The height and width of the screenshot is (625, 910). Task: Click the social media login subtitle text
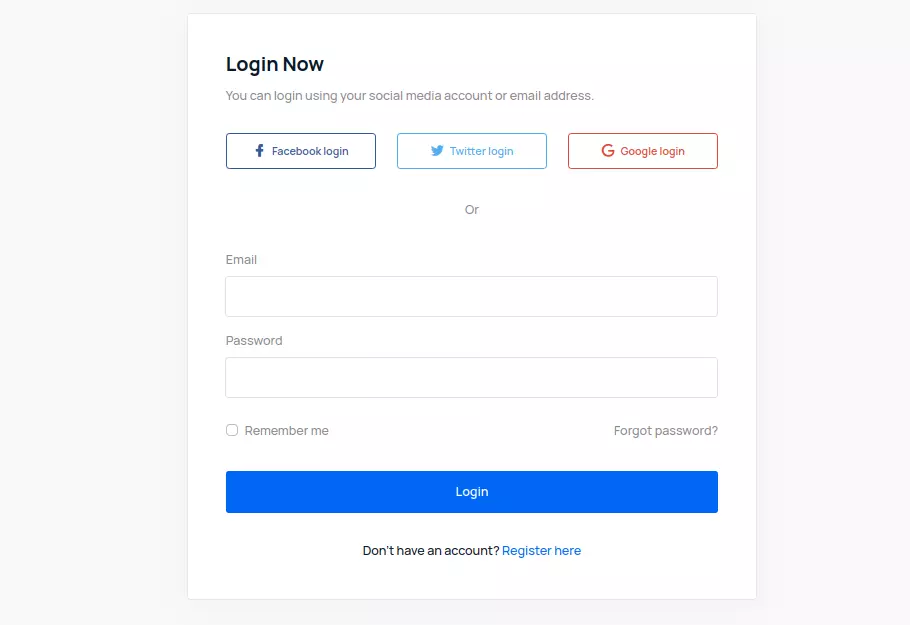coord(409,96)
